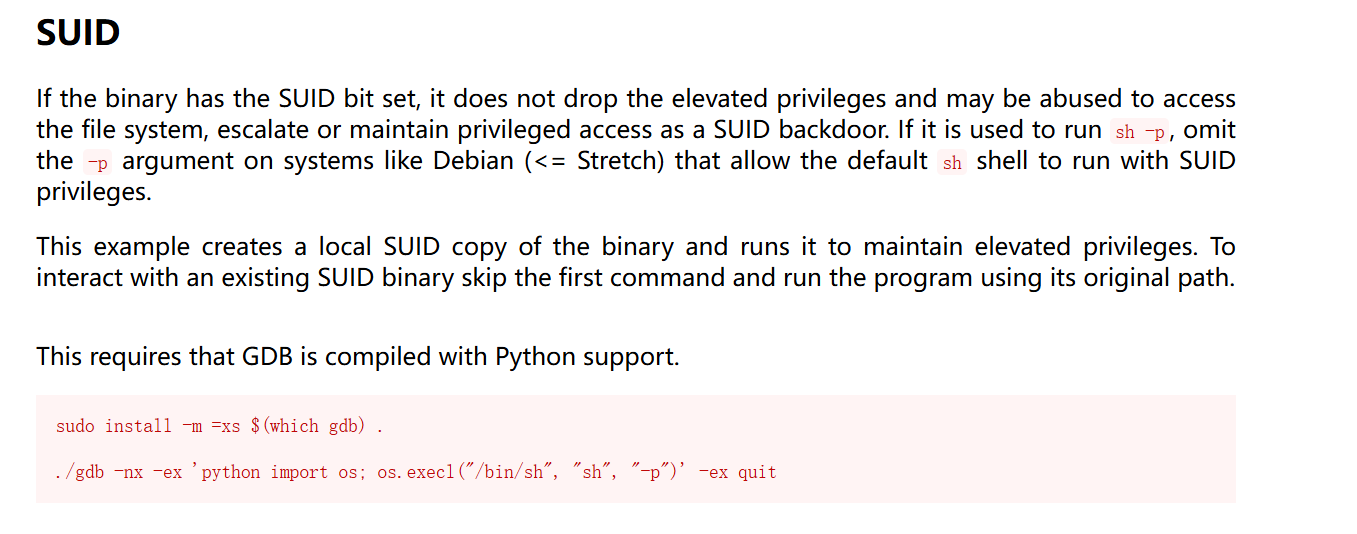This screenshot has width=1357, height=534.
Task: Click the './gdb -nx -ex' command line
Action: coord(416,472)
